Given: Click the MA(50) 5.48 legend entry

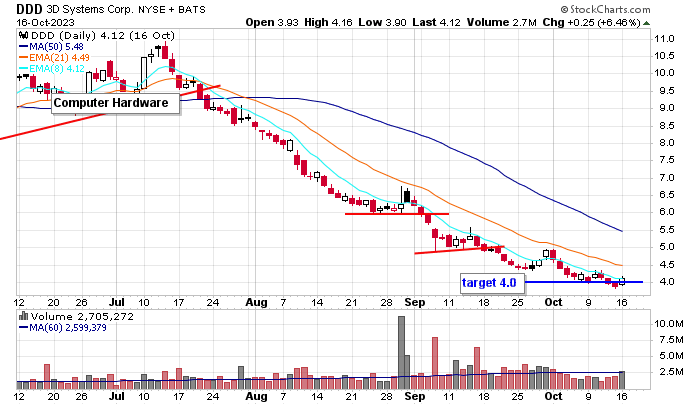Looking at the screenshot, I should point(51,46).
